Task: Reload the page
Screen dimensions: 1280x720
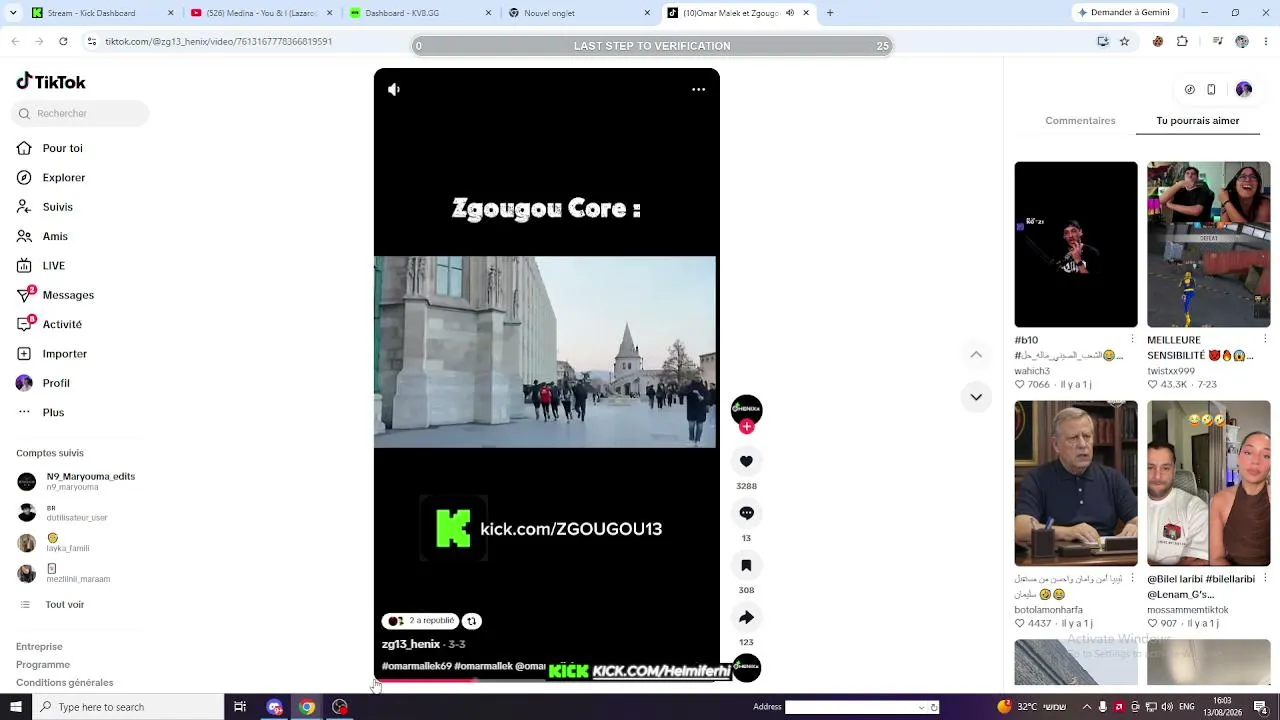Action: point(63,41)
